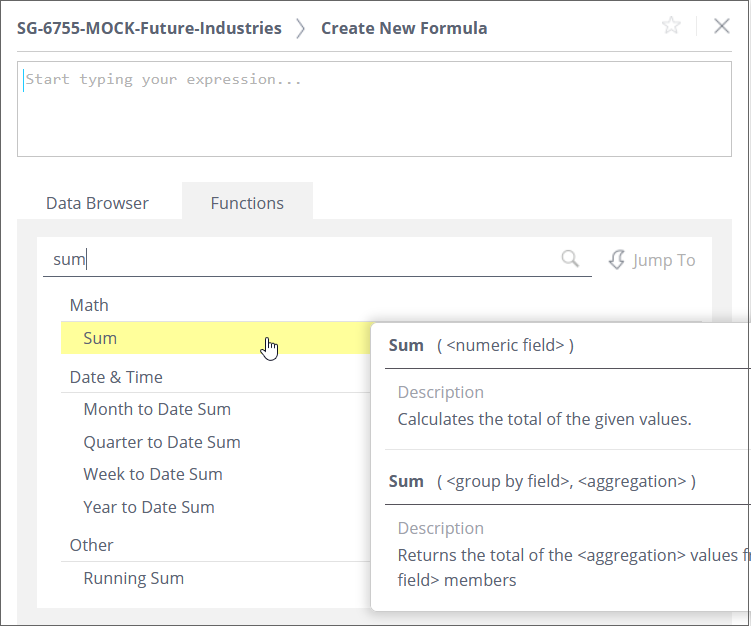Select the Running Sum function
This screenshot has width=751, height=626.
click(134, 578)
